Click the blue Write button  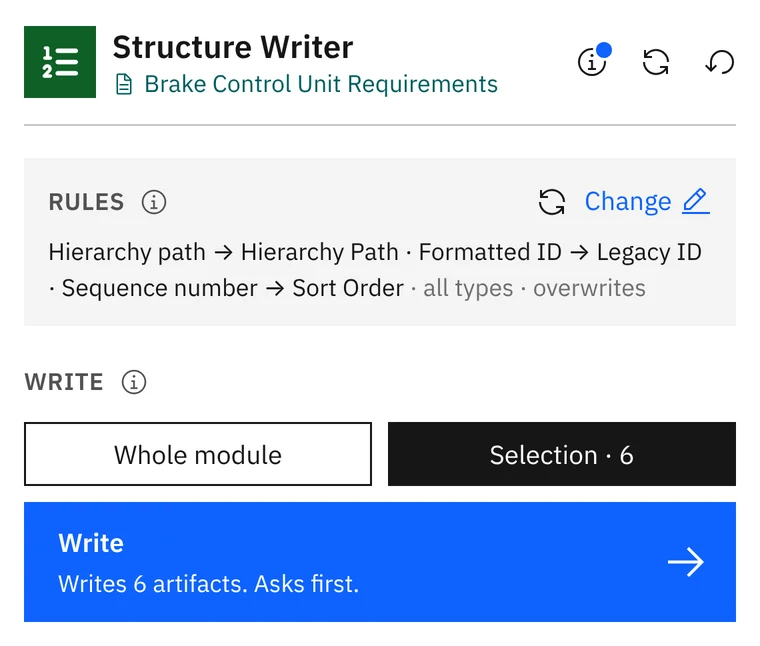(x=380, y=562)
